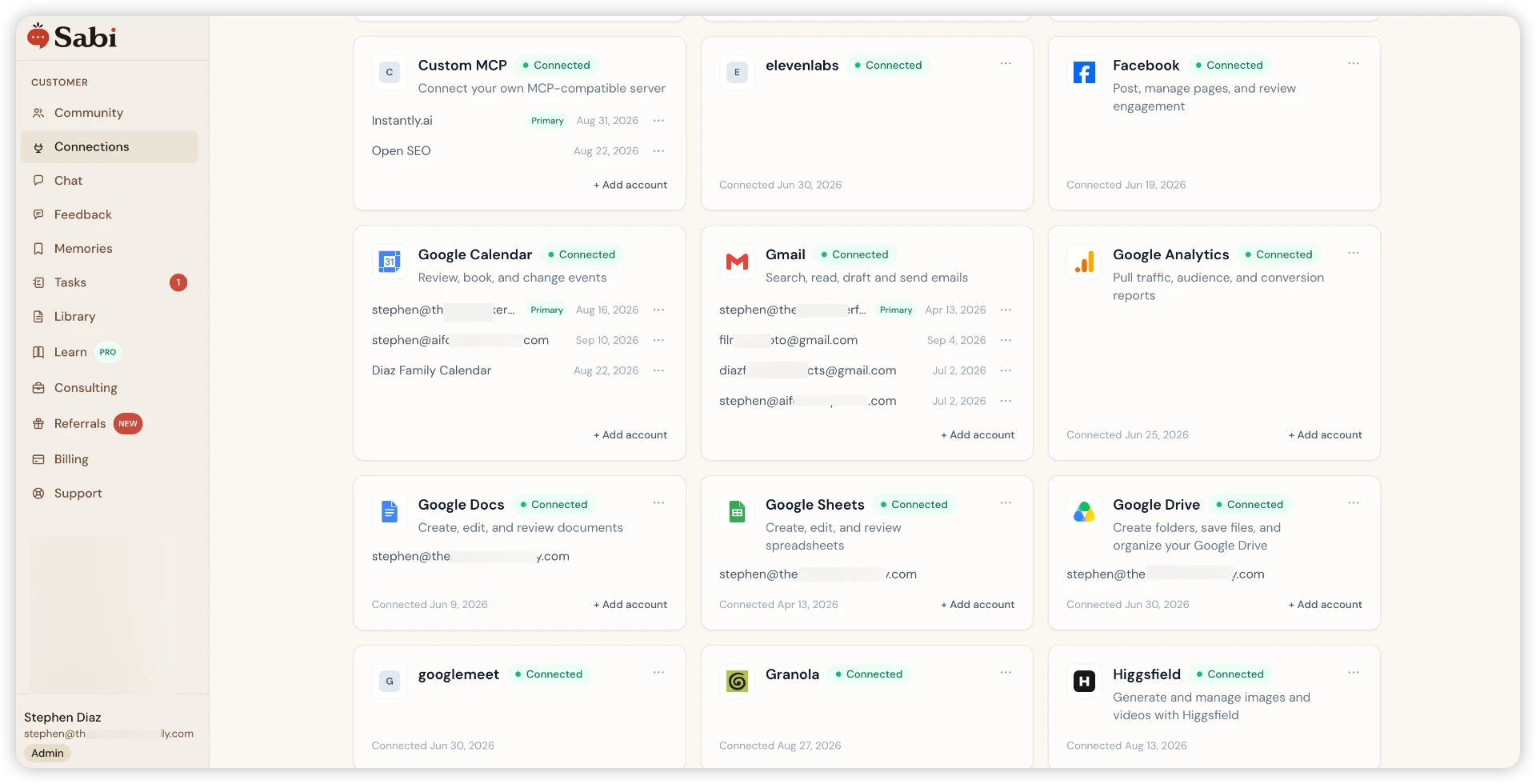Image resolution: width=1536 pixels, height=784 pixels.
Task: Add account to Google Drive
Action: point(1325,605)
